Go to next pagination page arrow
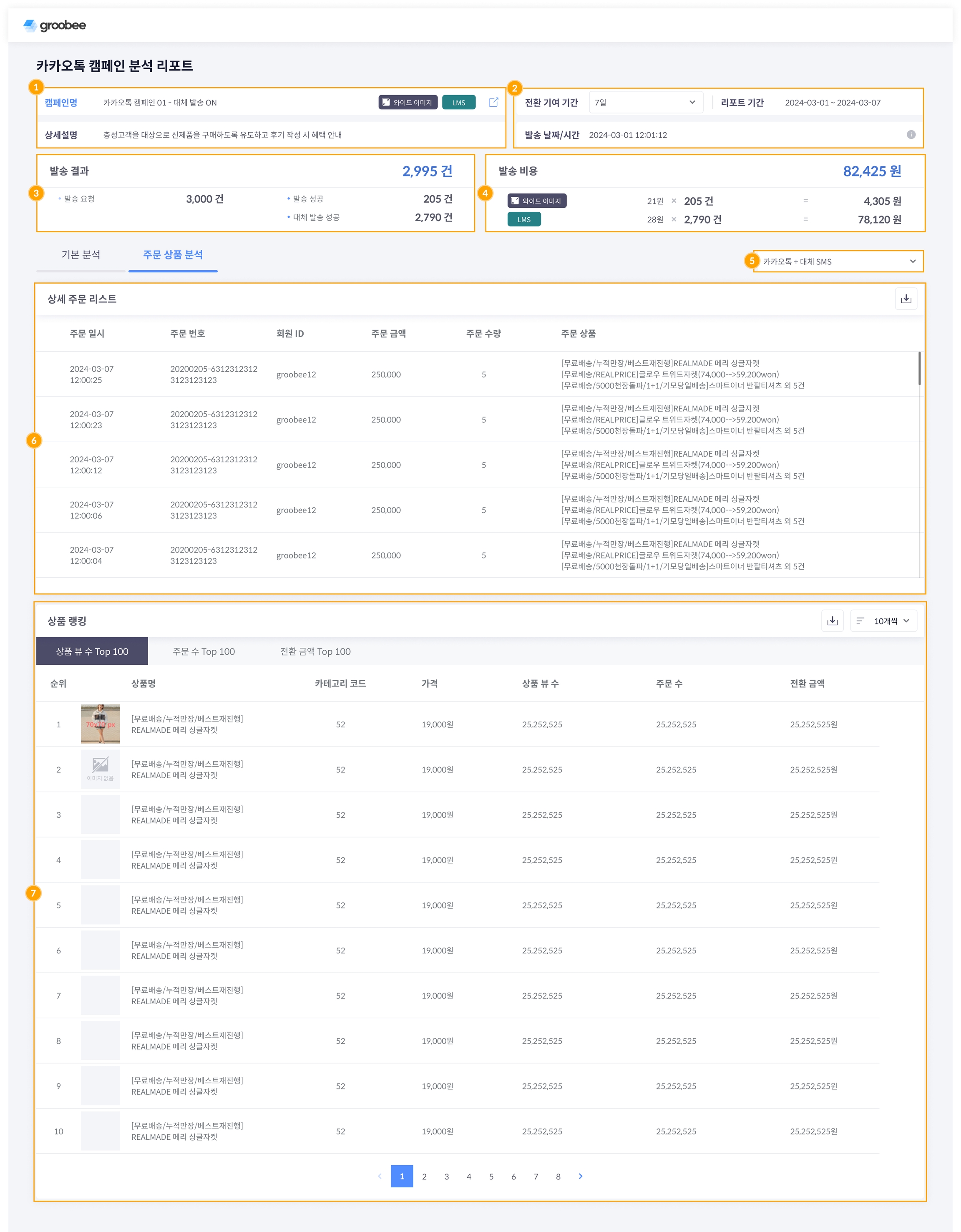961x1232 pixels. tap(580, 1176)
